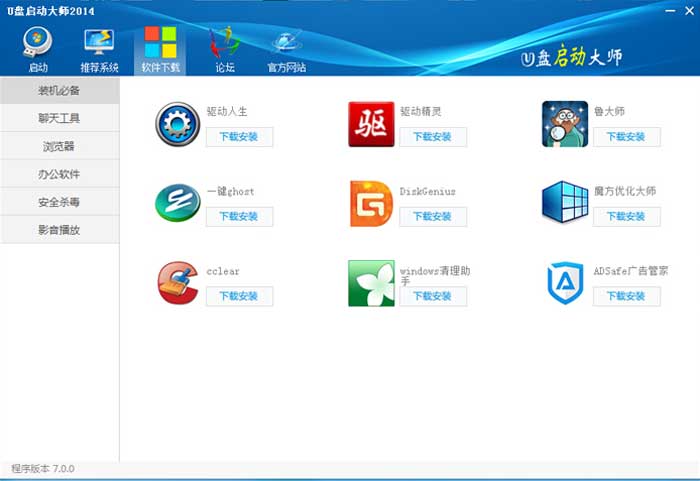Switch to the 办公软件 category

[x=59, y=174]
